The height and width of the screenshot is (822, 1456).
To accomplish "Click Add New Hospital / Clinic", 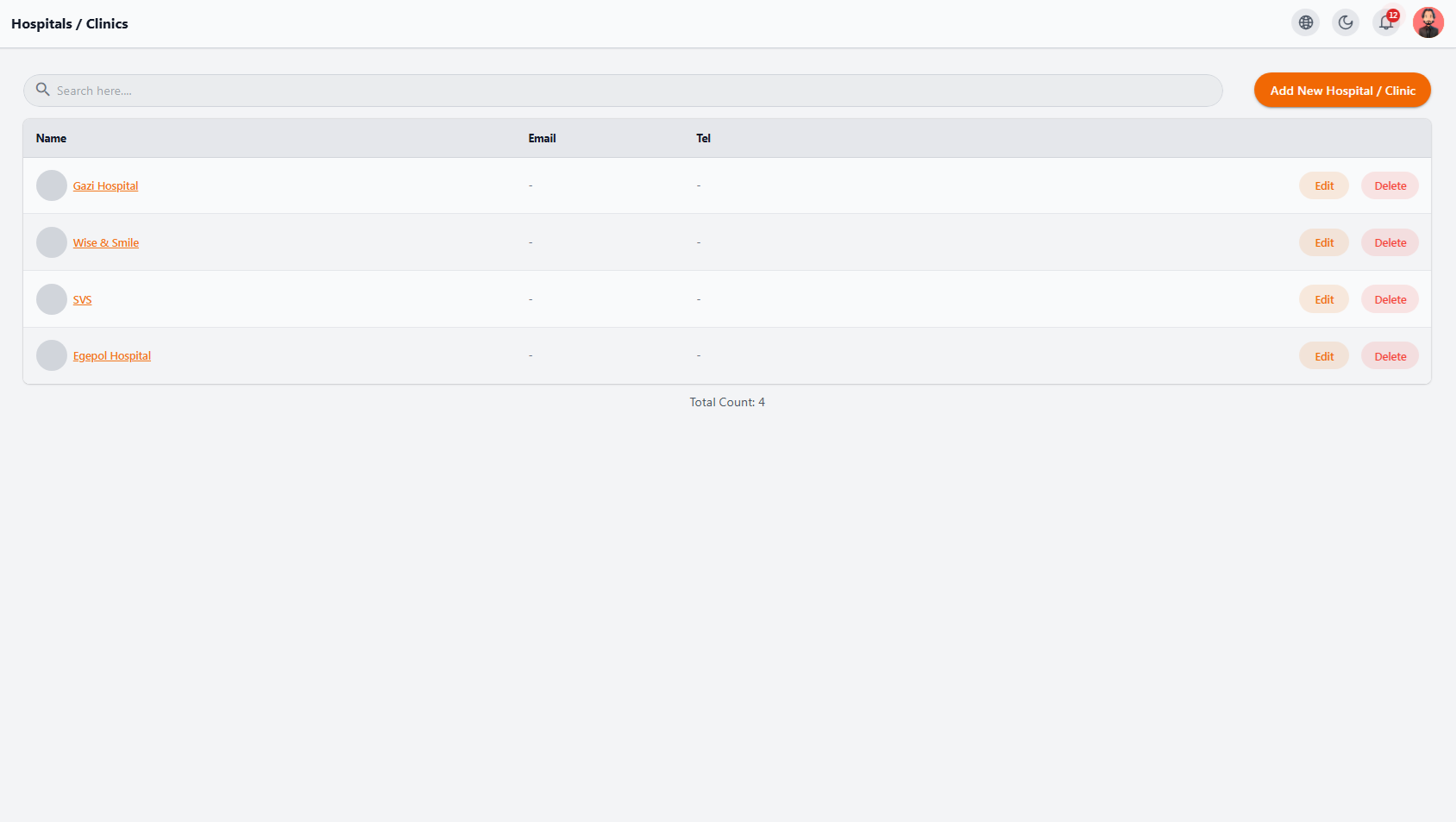I will coord(1342,91).
